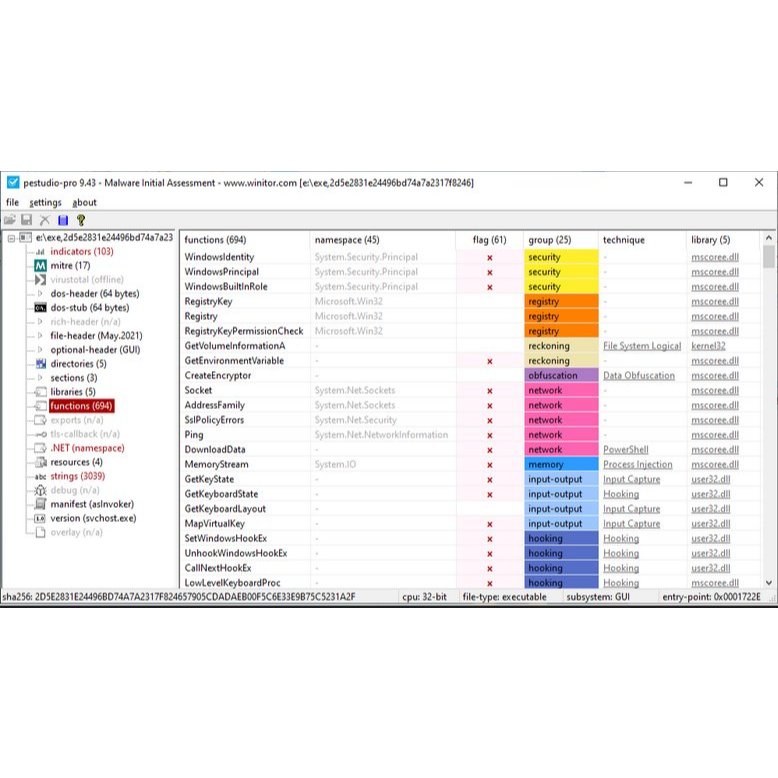Click the version icon in tree
The height and width of the screenshot is (778, 778).
[40, 518]
